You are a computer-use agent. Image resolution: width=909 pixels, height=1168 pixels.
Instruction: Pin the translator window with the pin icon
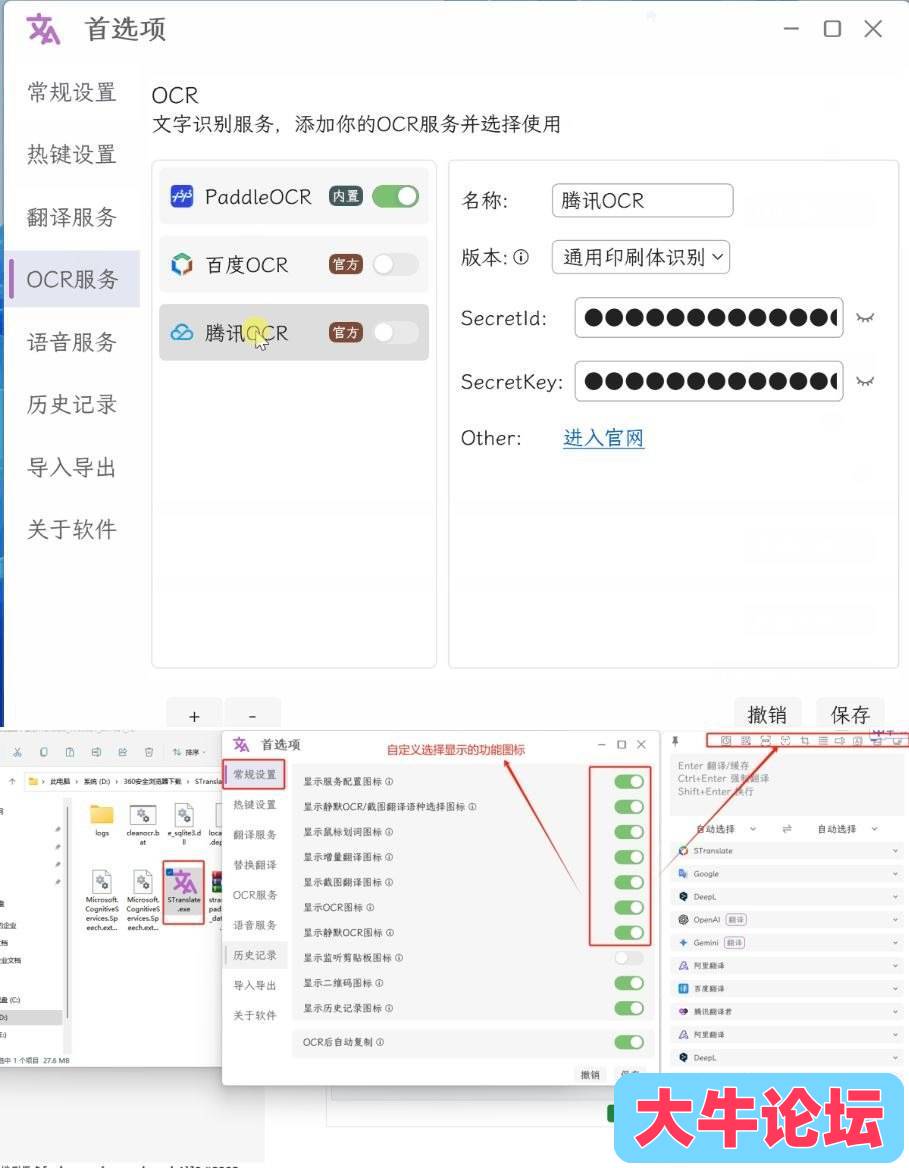(x=675, y=741)
